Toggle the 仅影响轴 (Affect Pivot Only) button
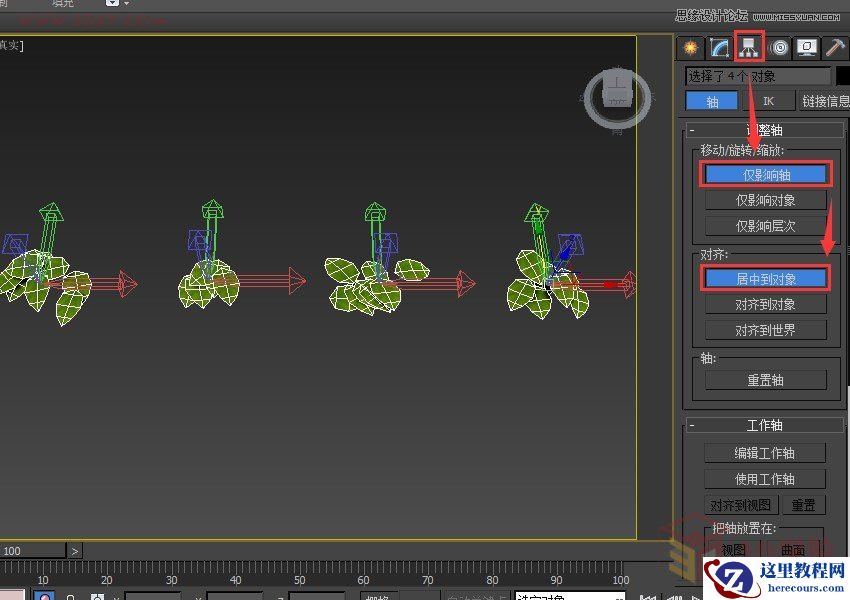The width and height of the screenshot is (850, 600). tap(766, 174)
